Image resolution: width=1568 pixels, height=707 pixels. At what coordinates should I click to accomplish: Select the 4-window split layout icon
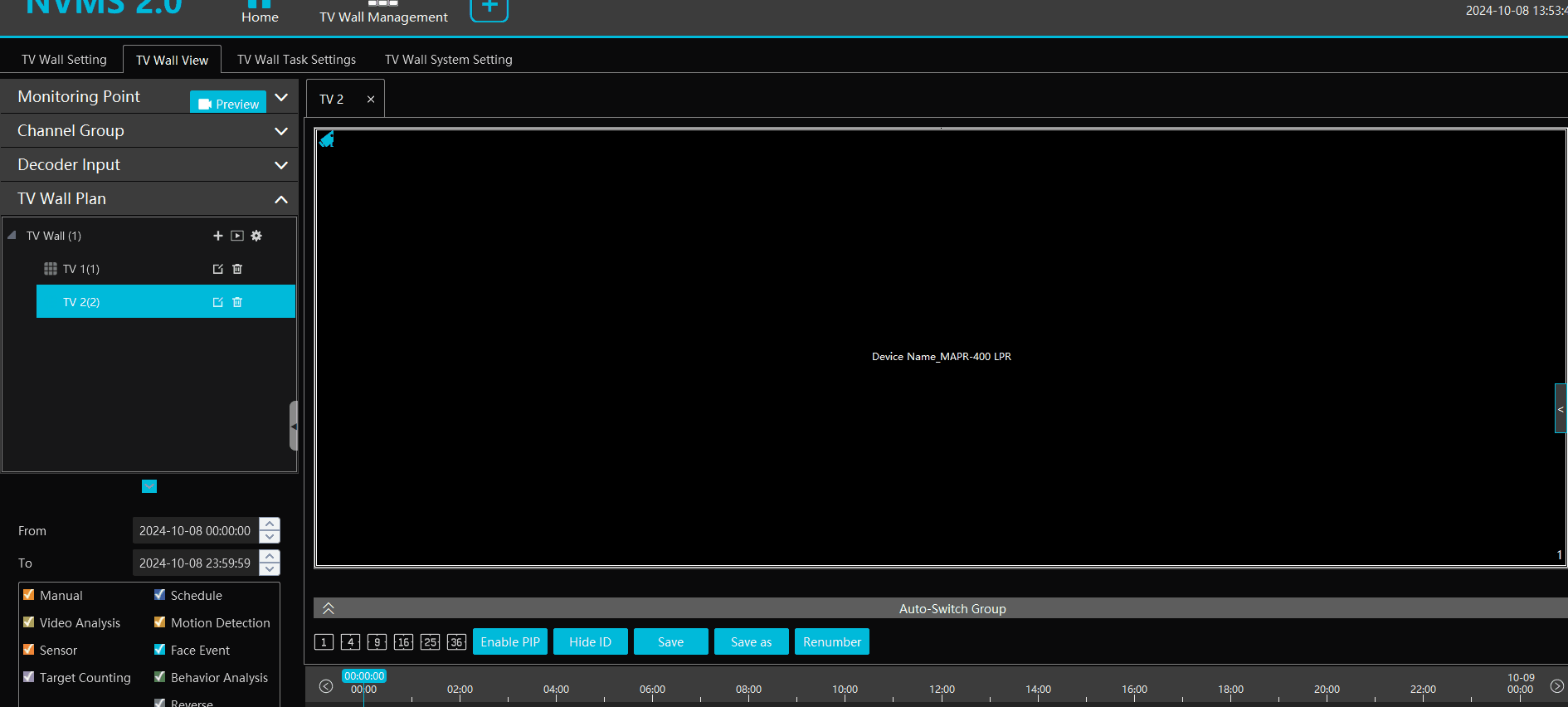point(350,642)
